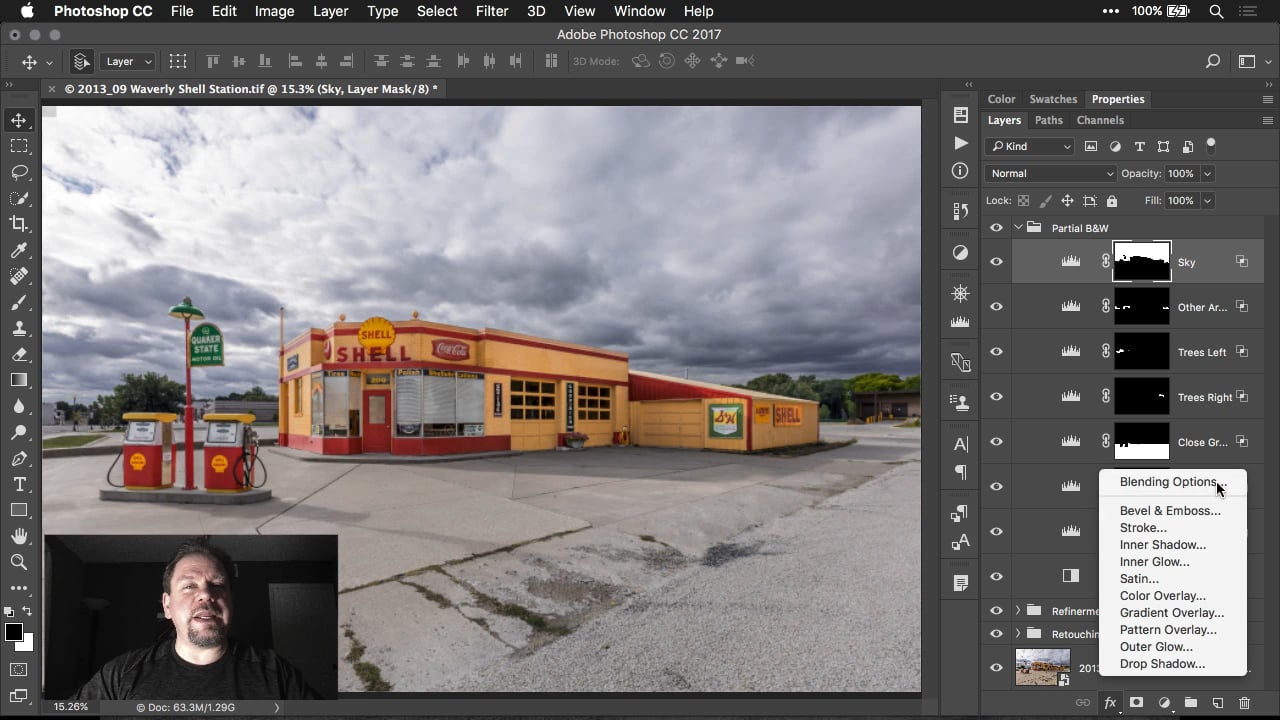Image resolution: width=1280 pixels, height=720 pixels.
Task: Select the Quick Selection tool
Action: [19, 198]
